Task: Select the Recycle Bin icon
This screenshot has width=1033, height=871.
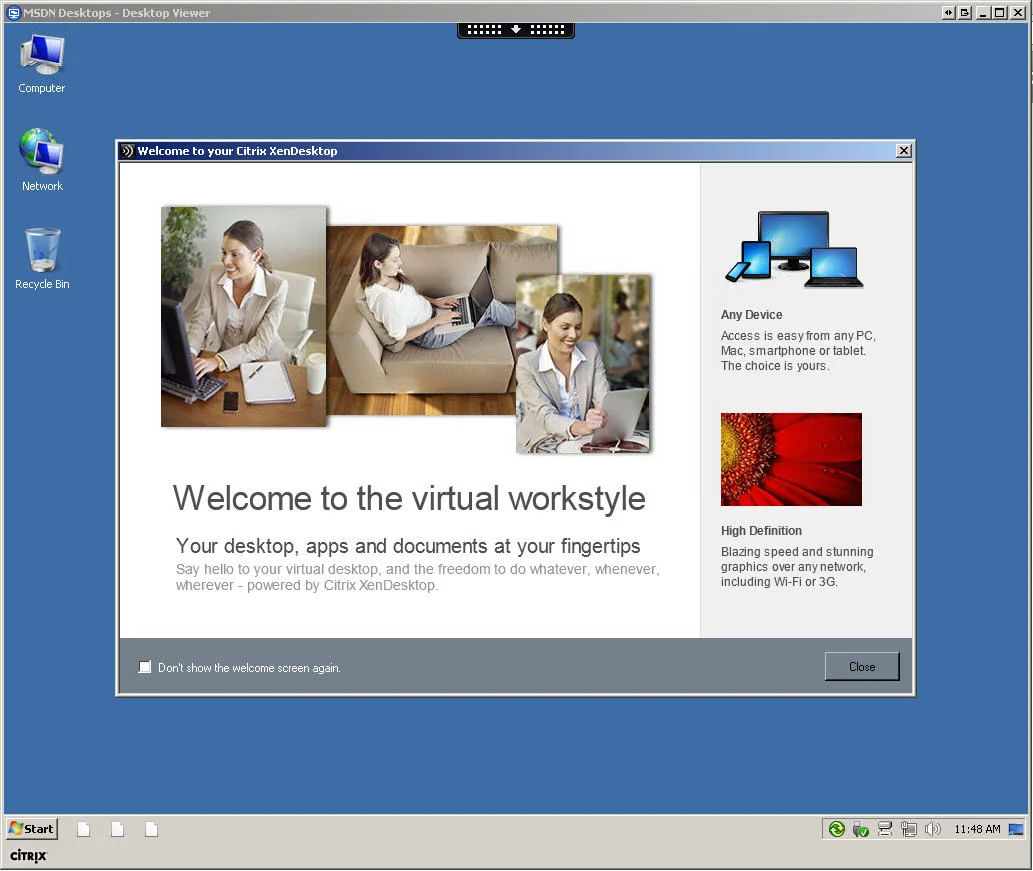Action: click(x=42, y=259)
